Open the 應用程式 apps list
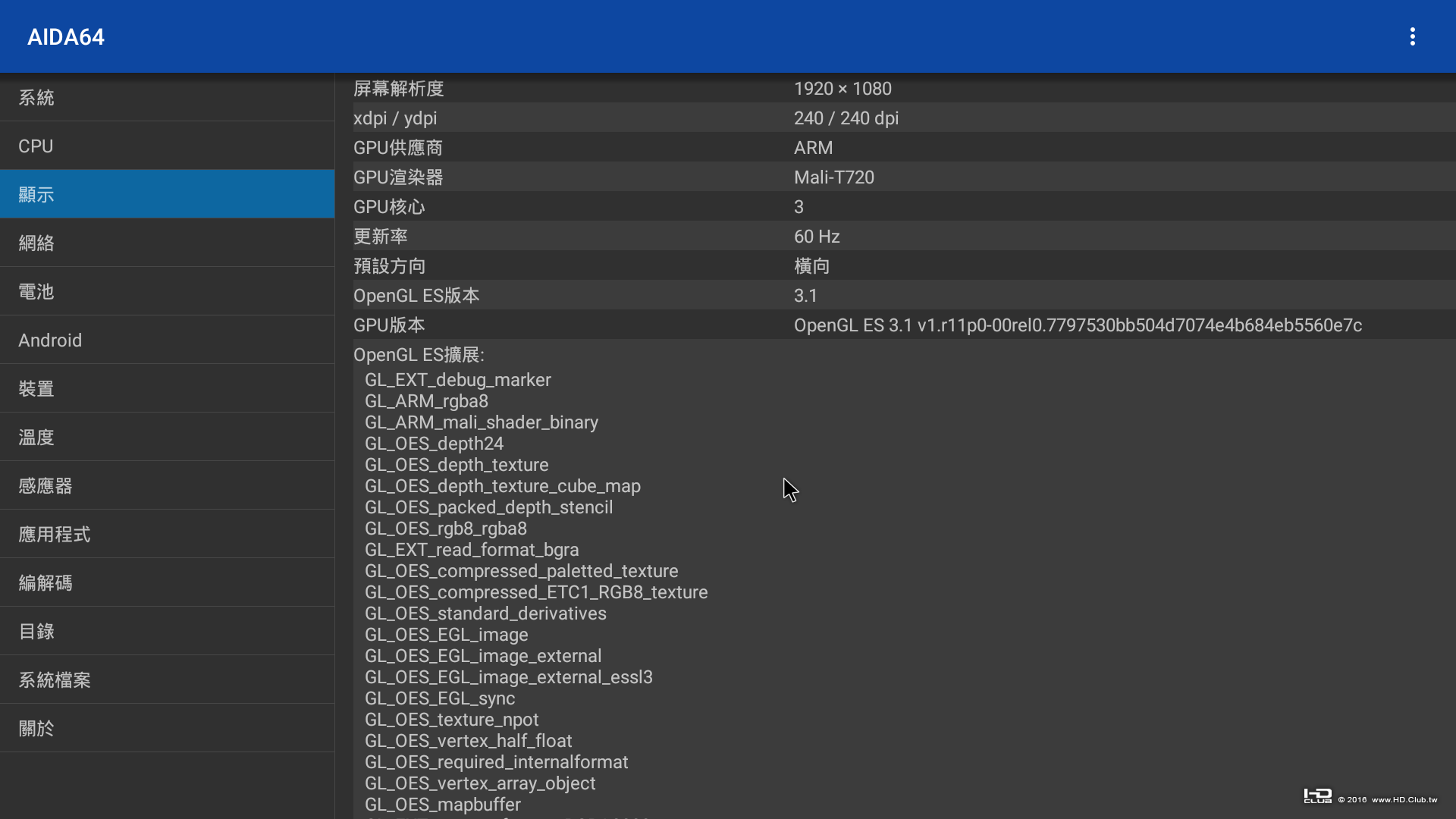The image size is (1456, 819). [167, 534]
